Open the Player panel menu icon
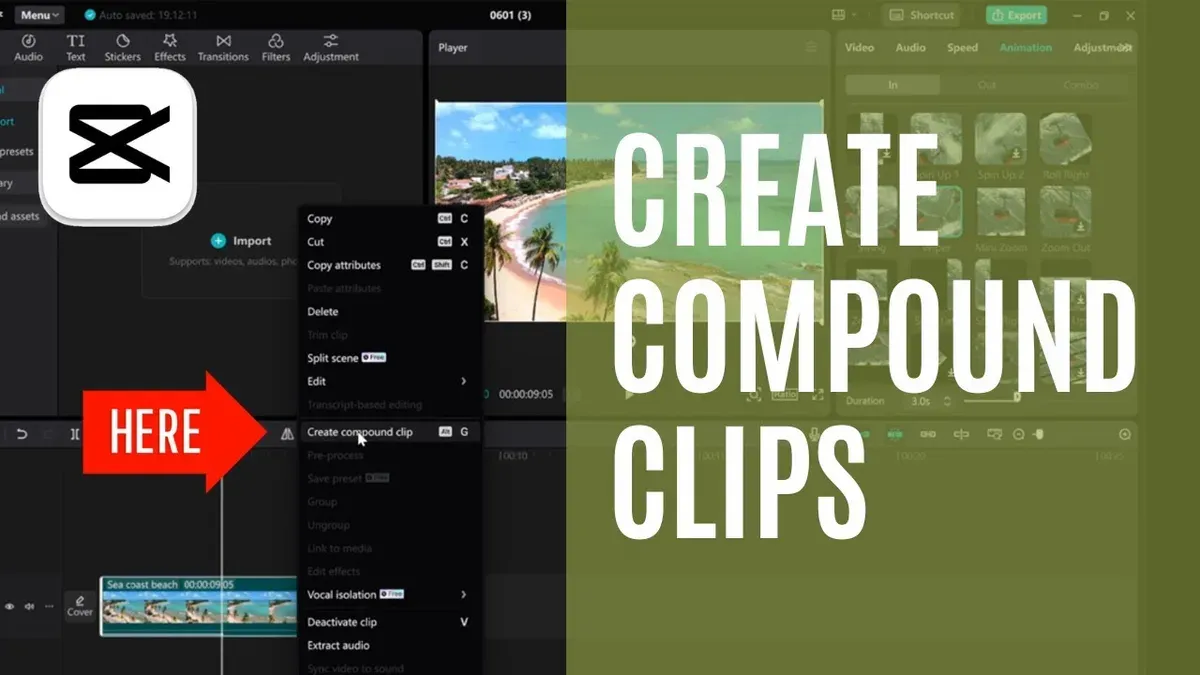Screen dimensions: 1200x675 [x=811, y=47]
